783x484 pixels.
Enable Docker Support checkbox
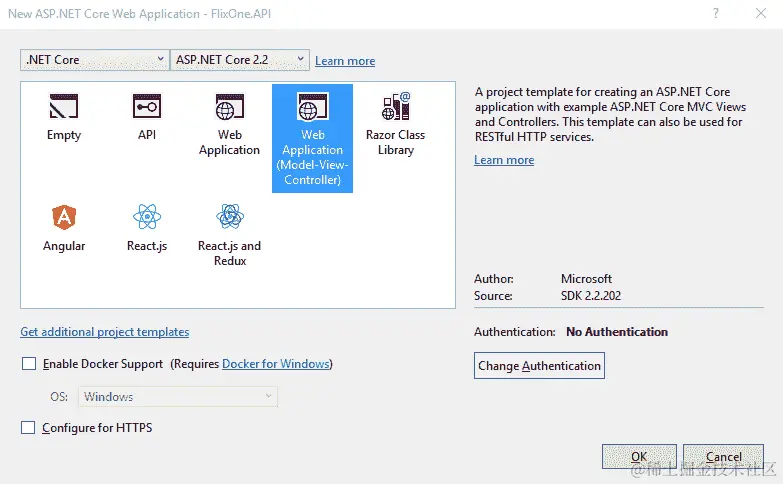point(29,364)
